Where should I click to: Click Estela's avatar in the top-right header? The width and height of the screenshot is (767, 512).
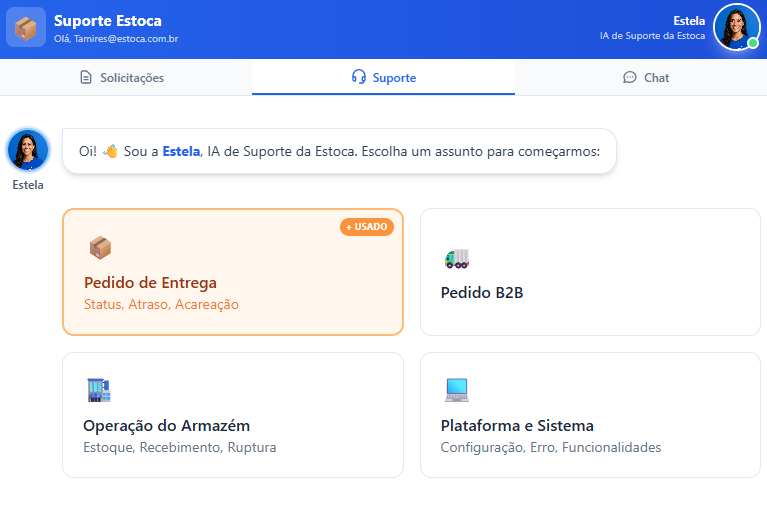click(736, 27)
